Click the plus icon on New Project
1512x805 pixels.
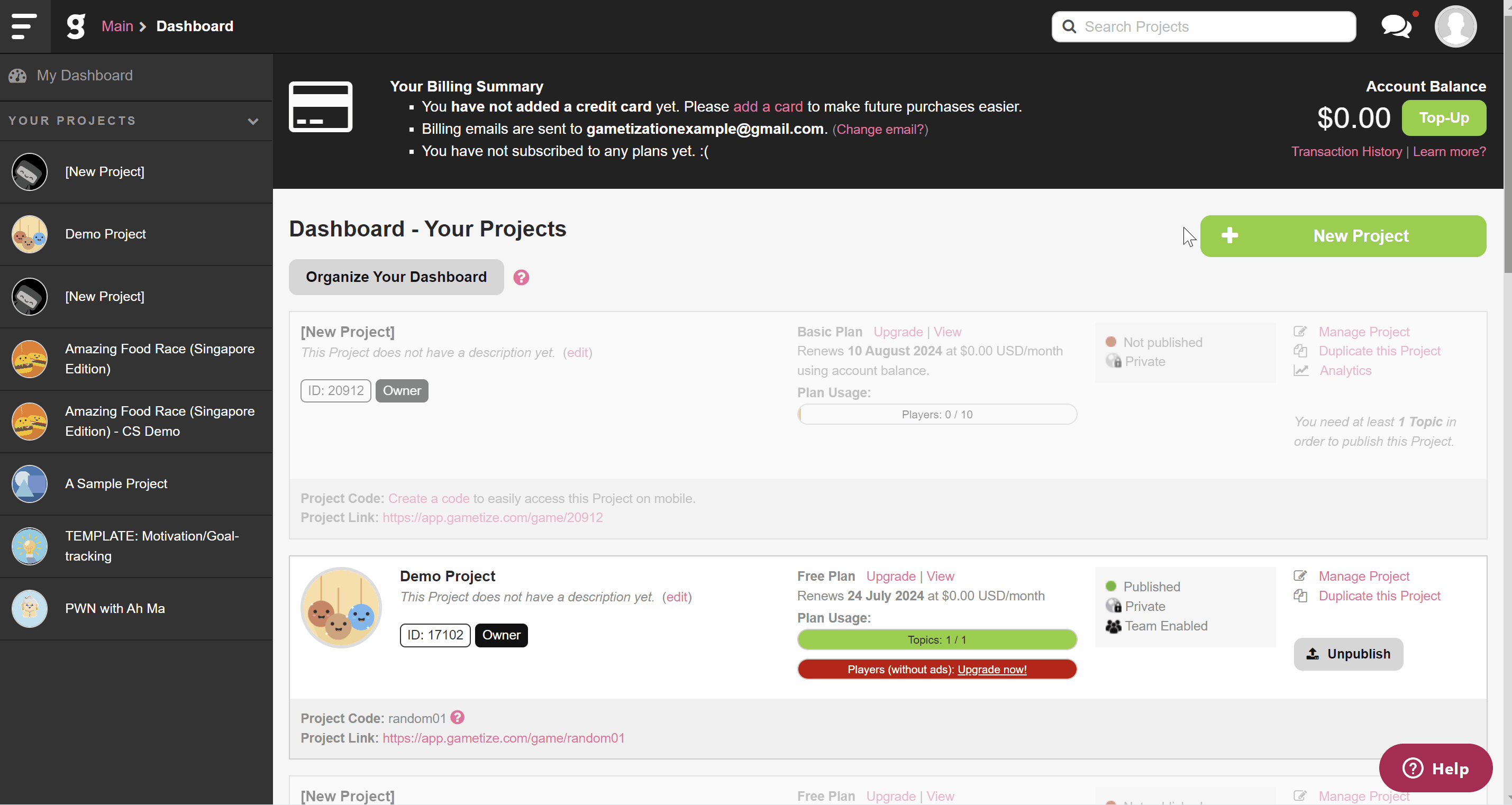coord(1229,235)
